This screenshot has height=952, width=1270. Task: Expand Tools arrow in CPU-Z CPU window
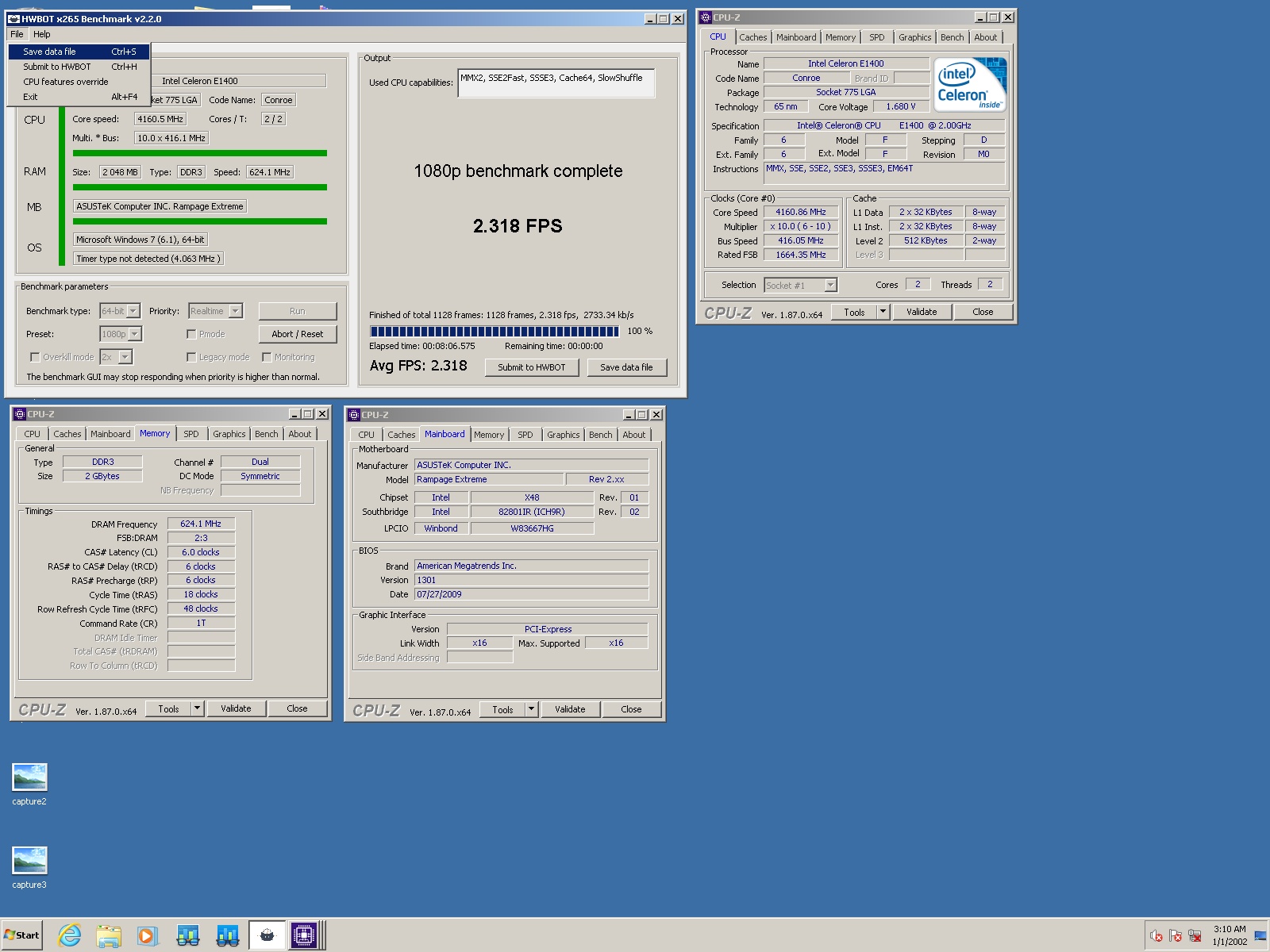[x=883, y=312]
